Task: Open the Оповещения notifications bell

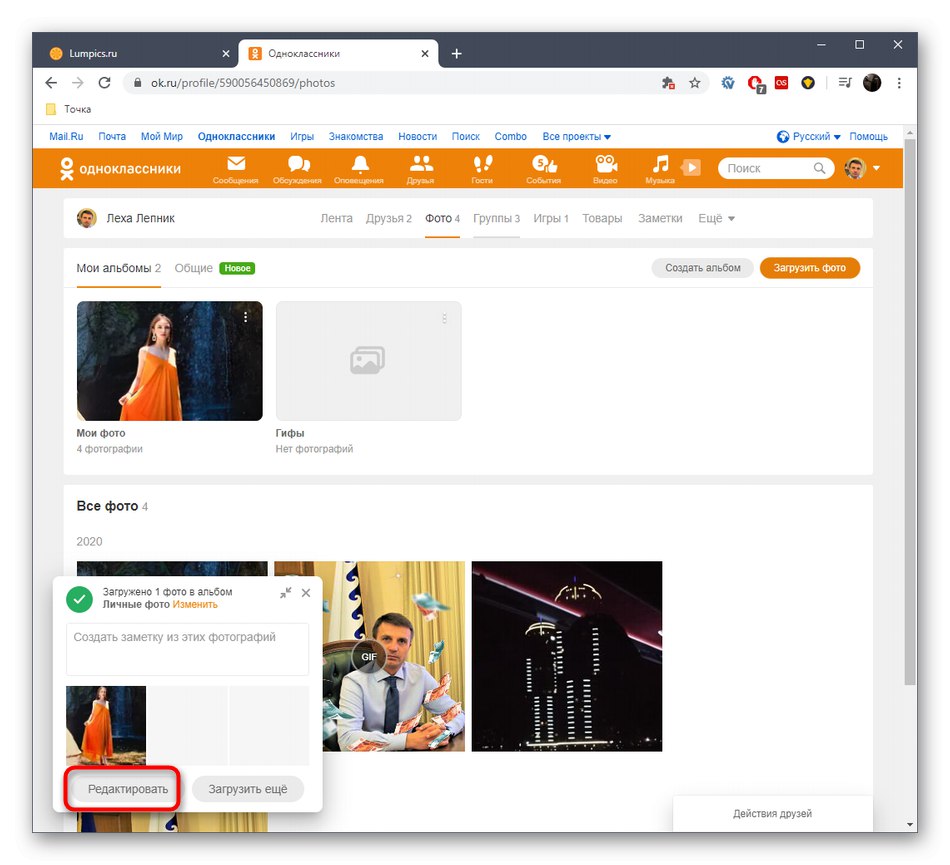Action: click(x=359, y=169)
